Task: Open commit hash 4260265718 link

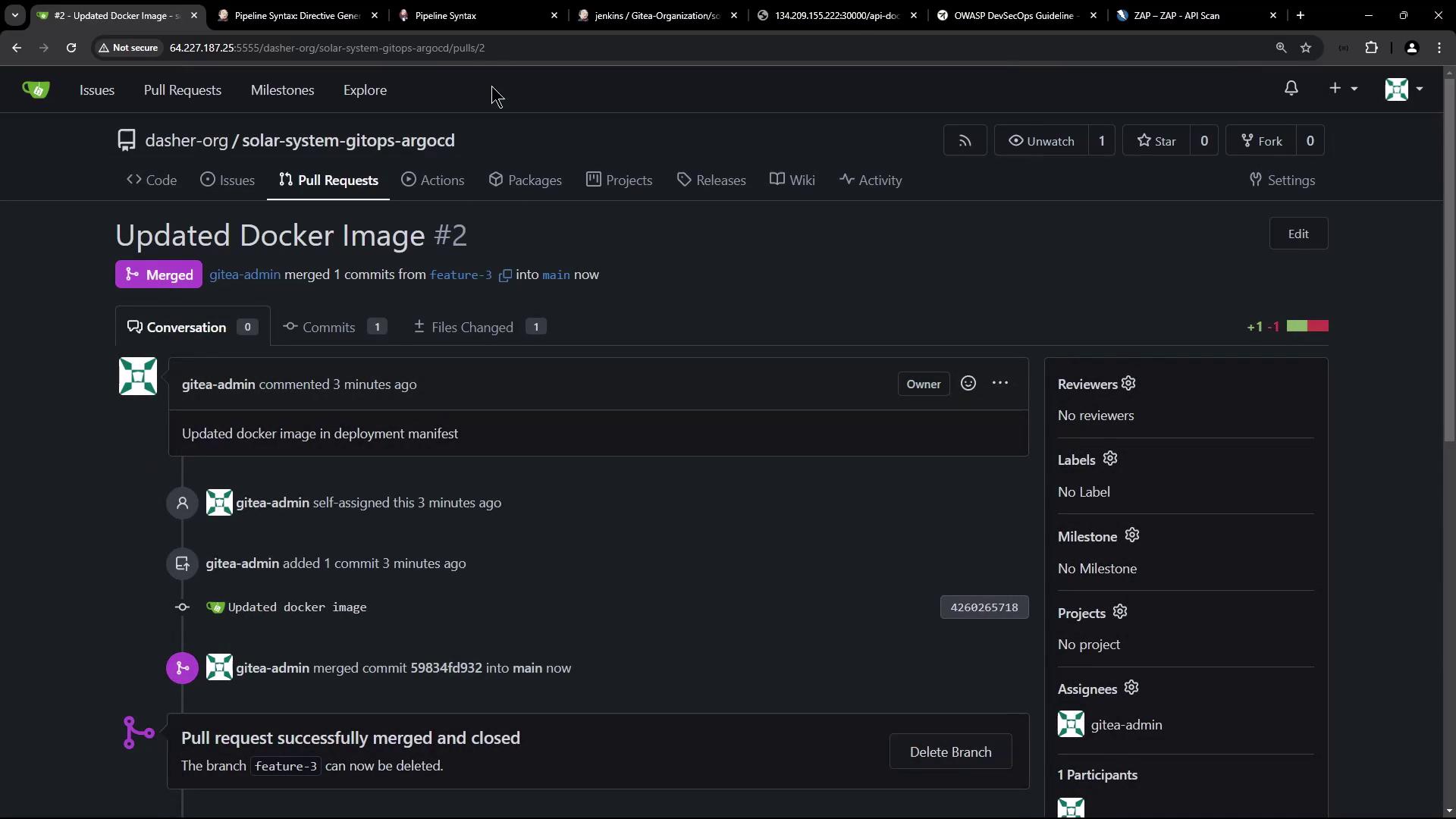Action: click(x=984, y=607)
